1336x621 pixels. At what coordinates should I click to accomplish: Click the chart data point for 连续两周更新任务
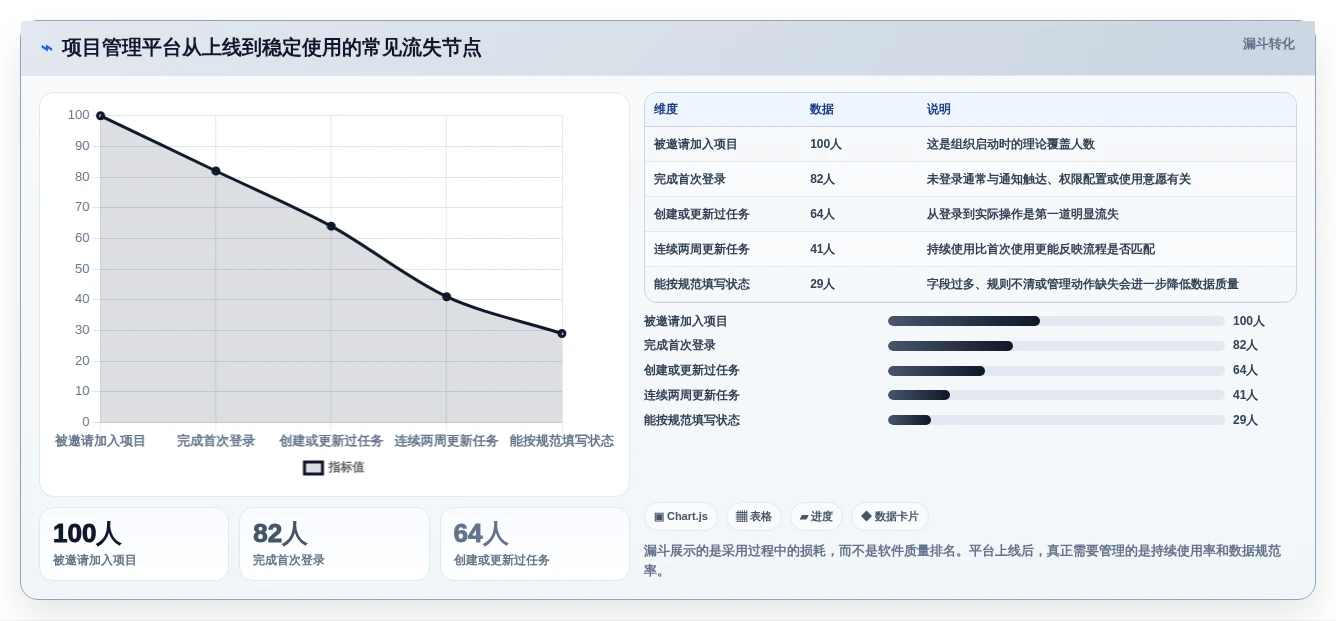(x=446, y=297)
